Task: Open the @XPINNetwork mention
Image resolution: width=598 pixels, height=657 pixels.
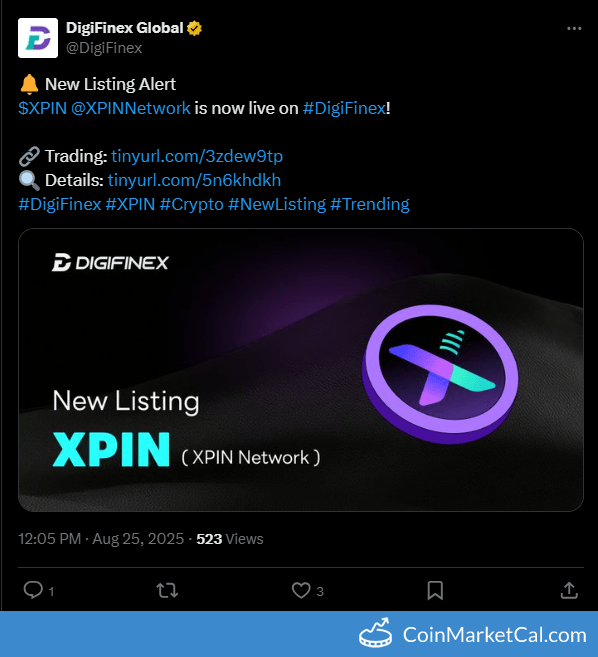Action: coord(131,109)
